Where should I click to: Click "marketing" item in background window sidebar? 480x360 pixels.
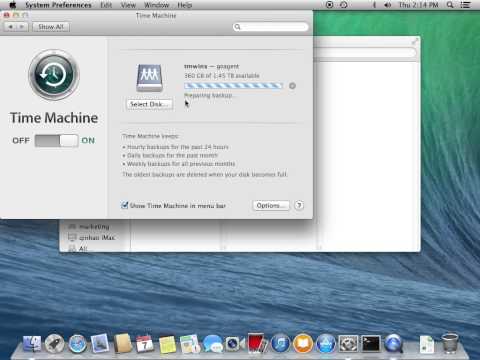(94, 227)
